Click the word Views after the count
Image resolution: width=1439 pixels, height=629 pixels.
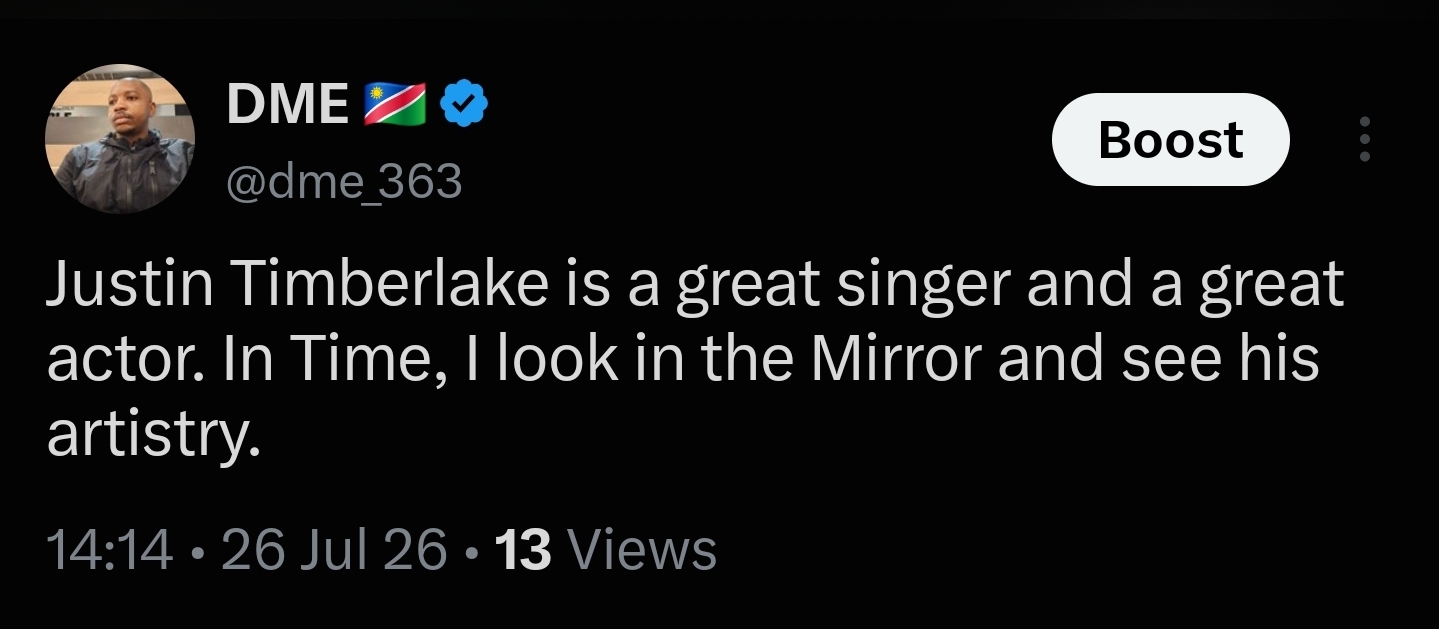tap(642, 550)
